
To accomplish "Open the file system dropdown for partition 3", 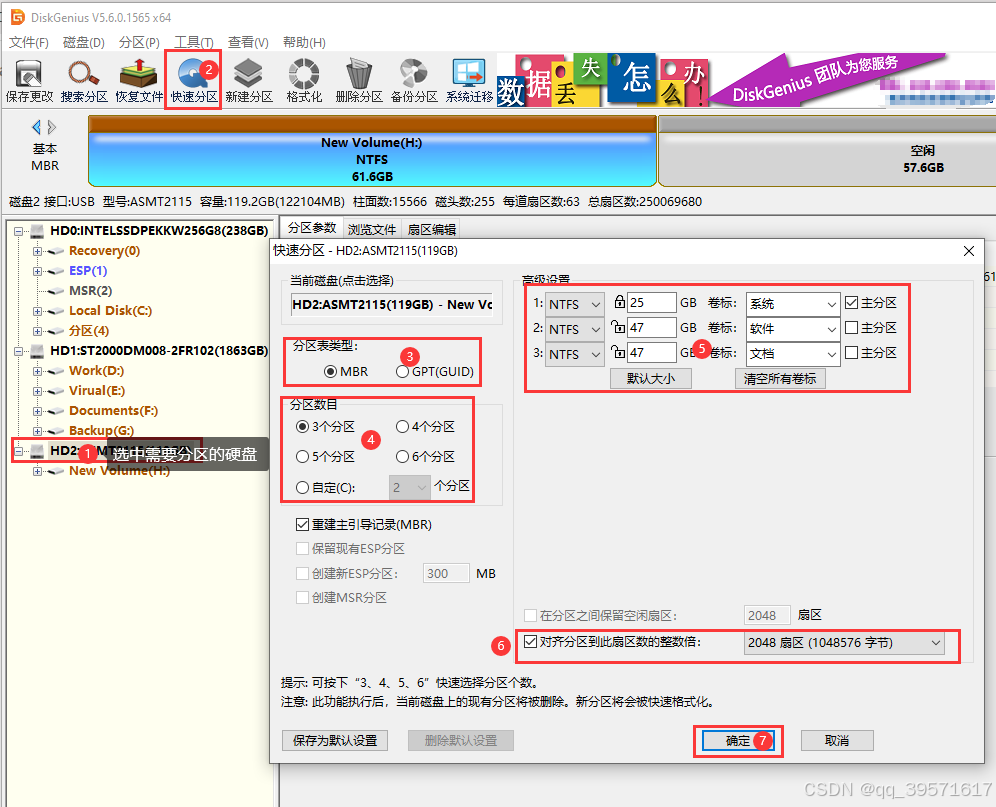I will (575, 354).
